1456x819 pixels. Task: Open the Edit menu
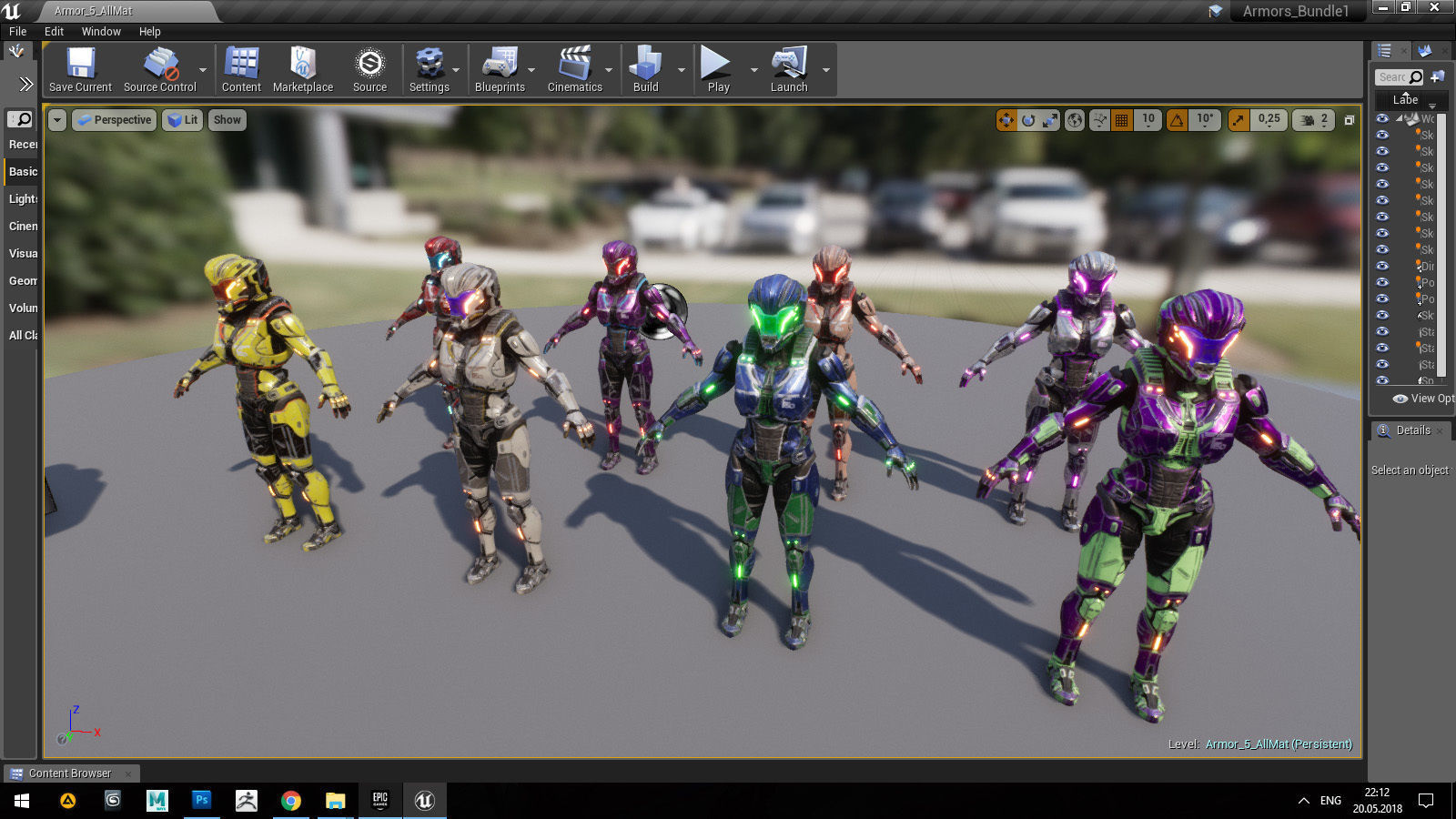tap(54, 31)
